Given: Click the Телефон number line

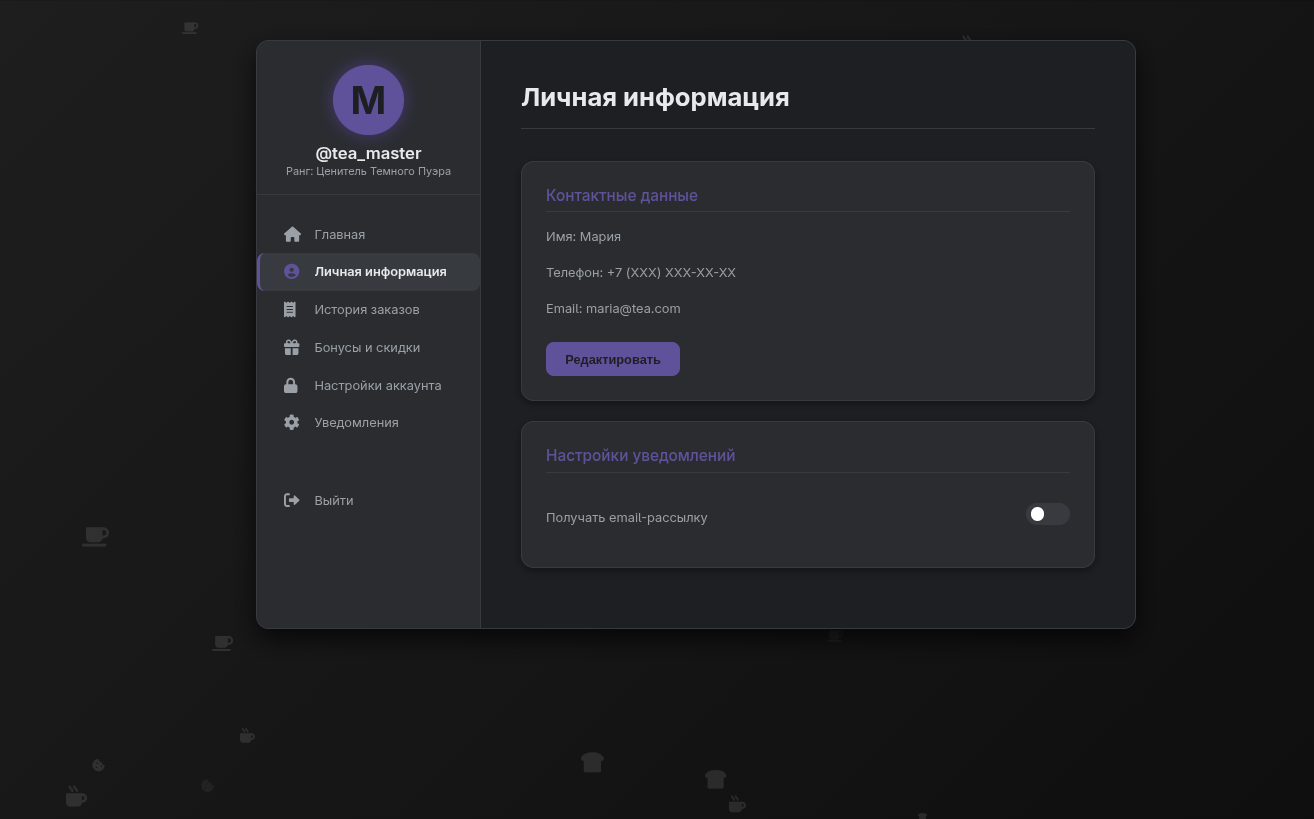Looking at the screenshot, I should point(640,273).
